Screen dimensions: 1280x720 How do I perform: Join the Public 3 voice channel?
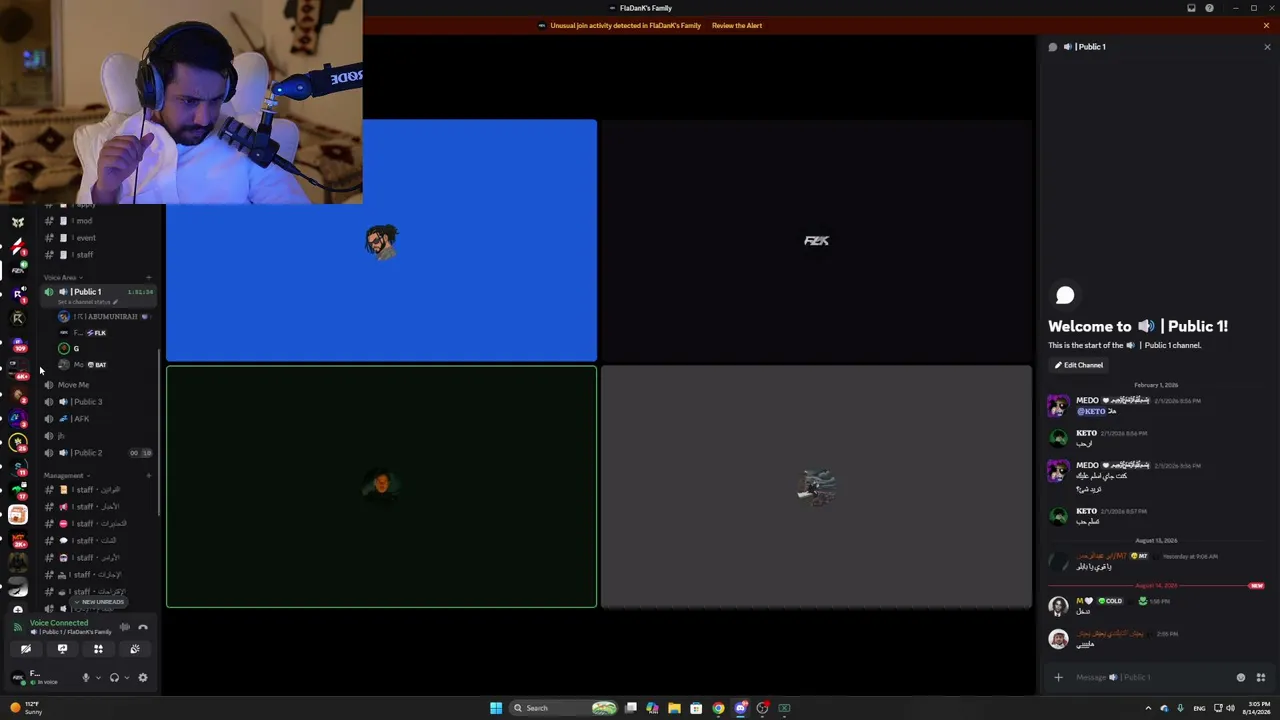(x=98, y=402)
